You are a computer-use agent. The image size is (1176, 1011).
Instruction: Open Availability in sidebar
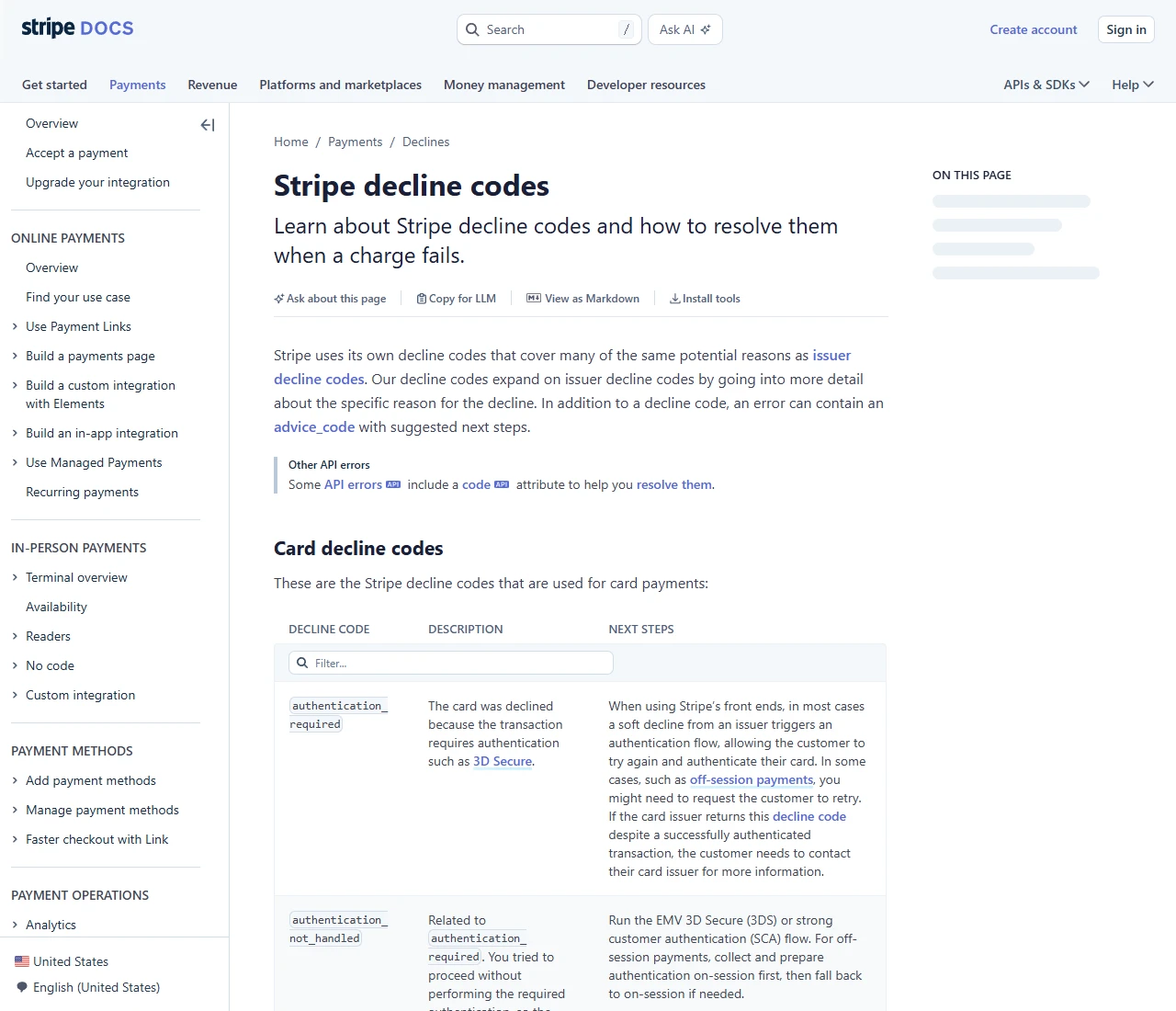(x=56, y=607)
